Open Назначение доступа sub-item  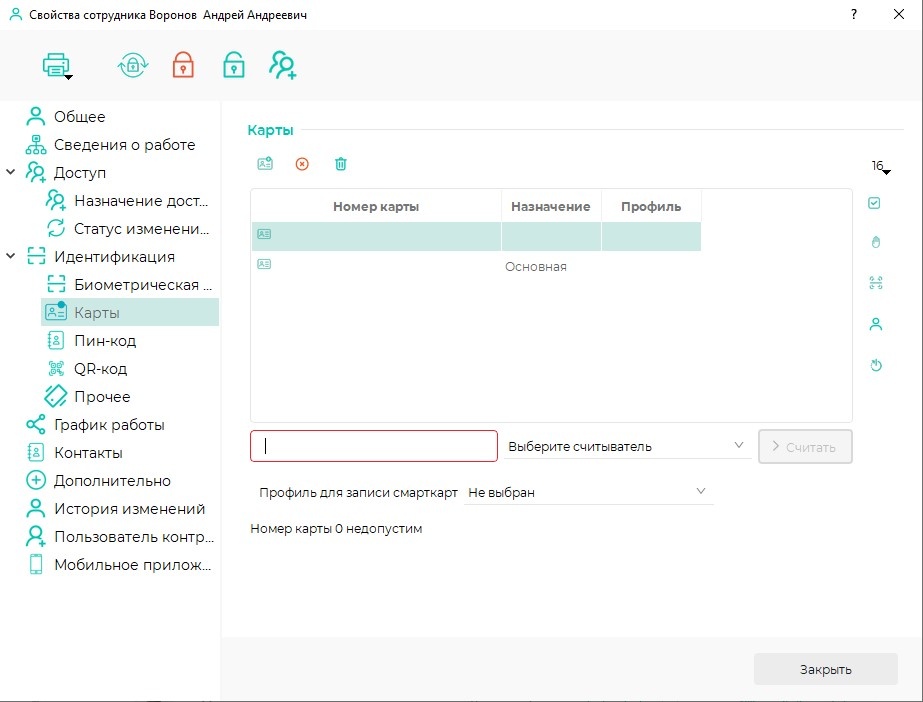pos(141,201)
